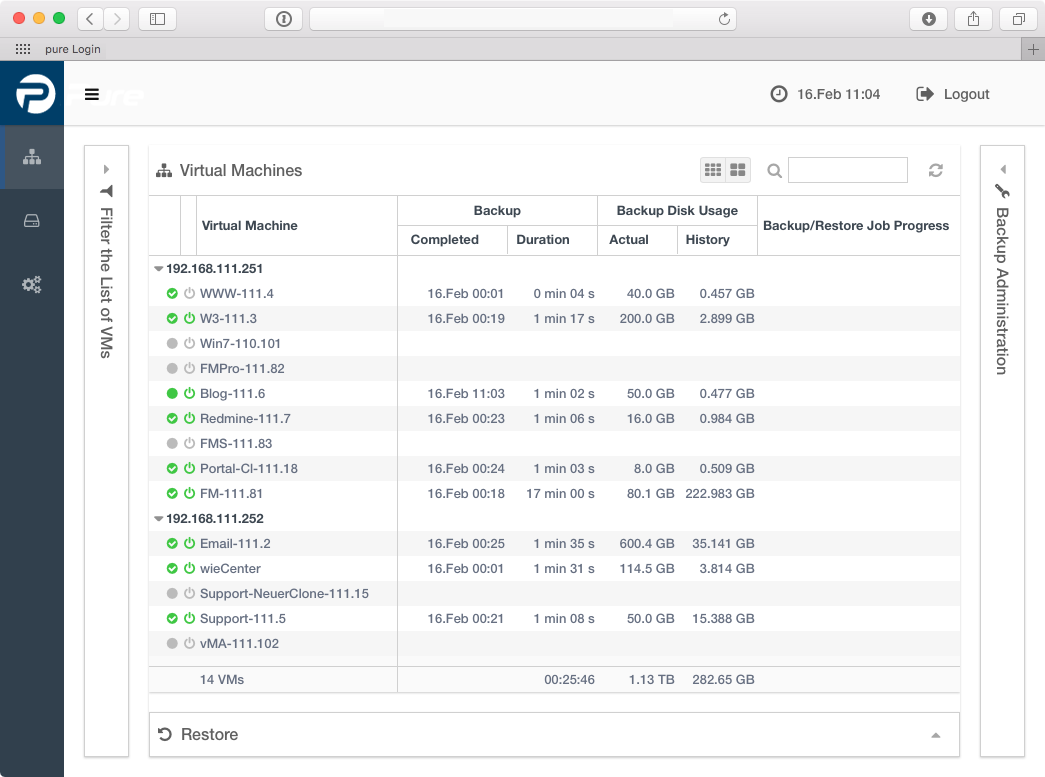This screenshot has width=1045, height=777.
Task: Open the storage disk sidebar section
Action: click(32, 221)
